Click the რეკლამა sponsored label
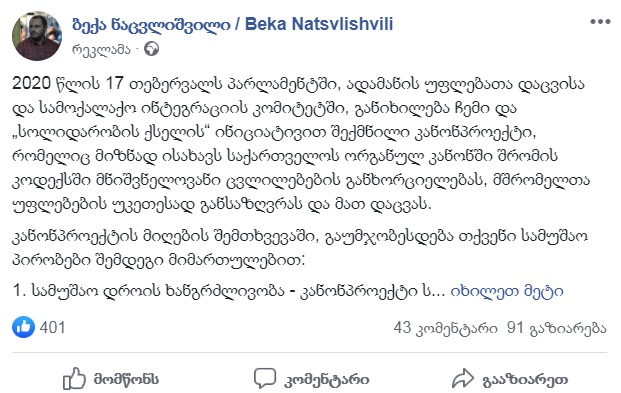Viewport: 621px width, 393px height. tap(101, 50)
